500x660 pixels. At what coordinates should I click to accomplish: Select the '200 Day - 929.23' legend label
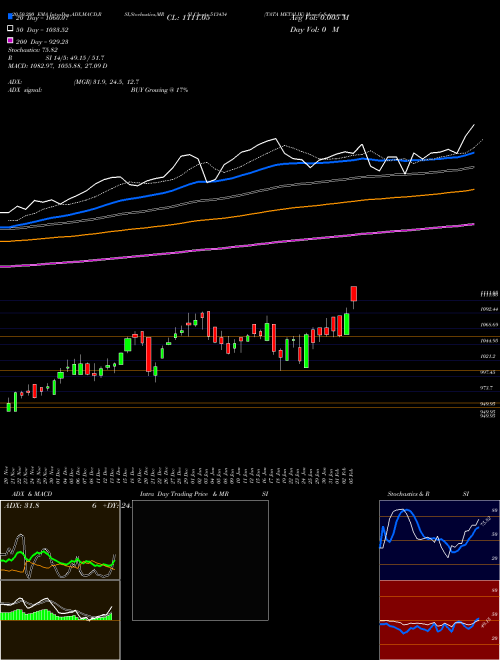[42, 42]
